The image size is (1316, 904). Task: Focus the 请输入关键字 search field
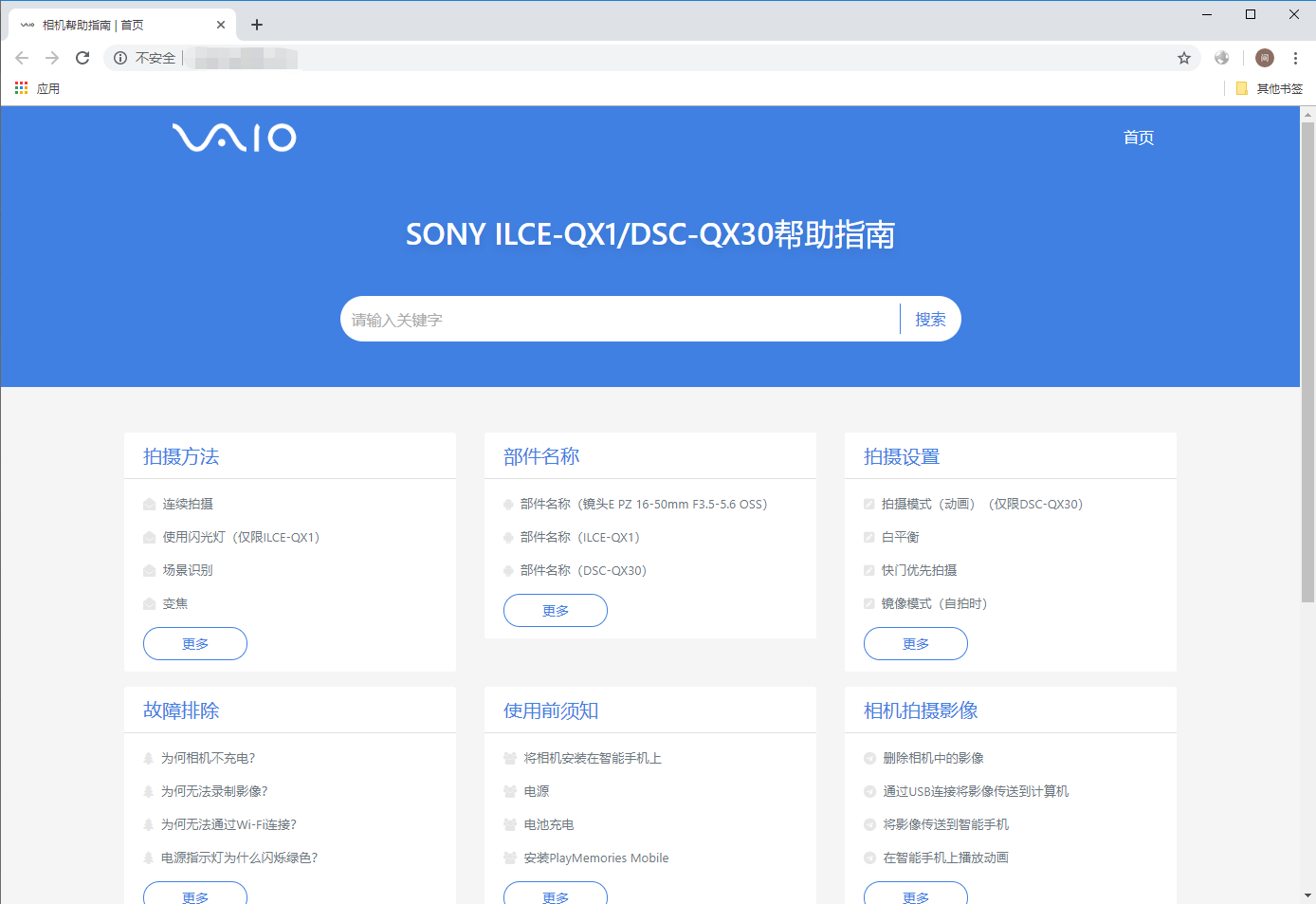620,320
